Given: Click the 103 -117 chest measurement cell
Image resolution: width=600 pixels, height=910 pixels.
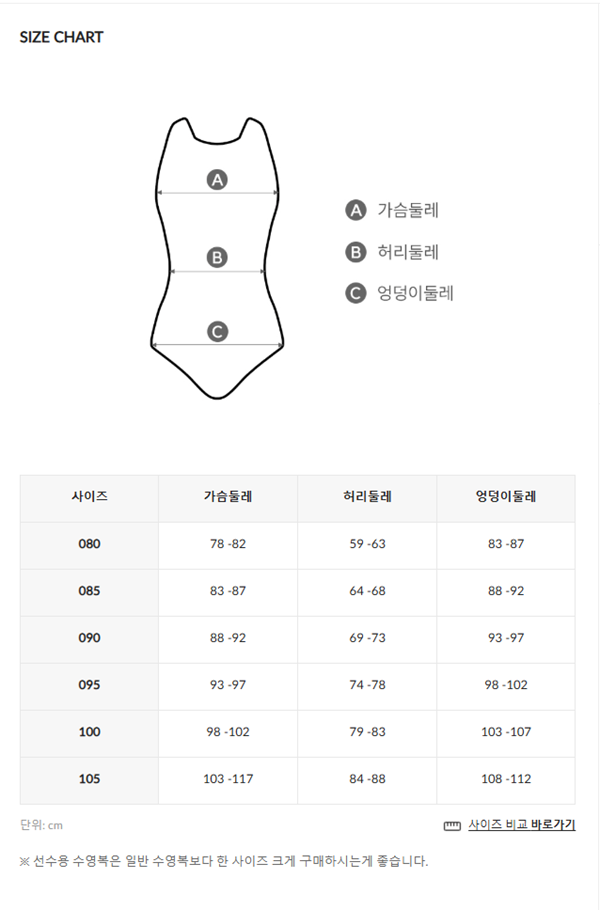Looking at the screenshot, I should coord(228,779).
